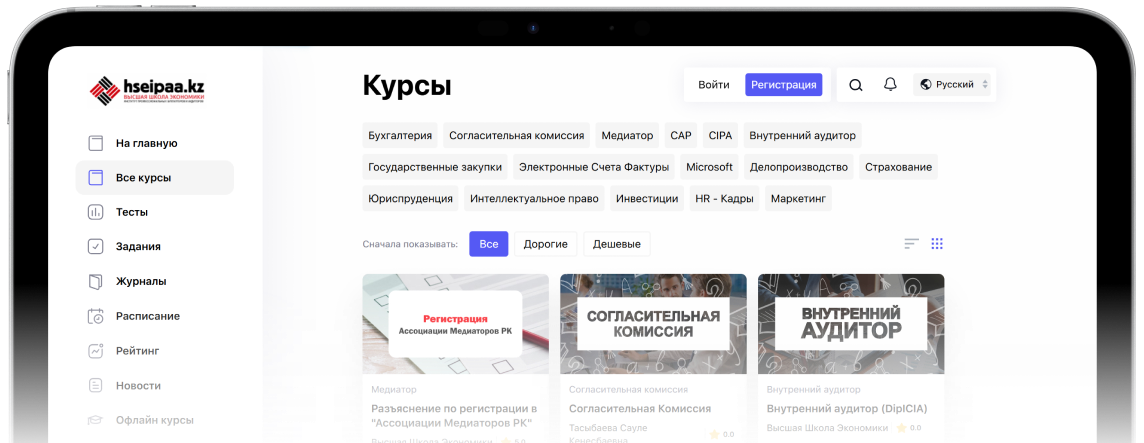Filter by HR - Кадры tag
This screenshot has height=443, width=1144.
(x=724, y=199)
